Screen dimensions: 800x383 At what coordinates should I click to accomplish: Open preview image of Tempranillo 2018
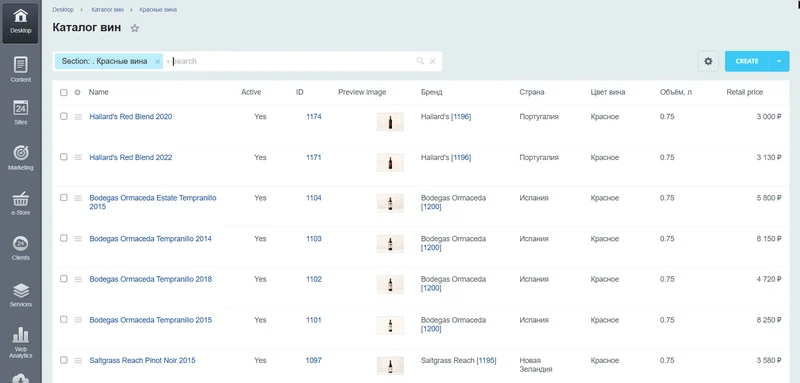pyautogui.click(x=390, y=285)
